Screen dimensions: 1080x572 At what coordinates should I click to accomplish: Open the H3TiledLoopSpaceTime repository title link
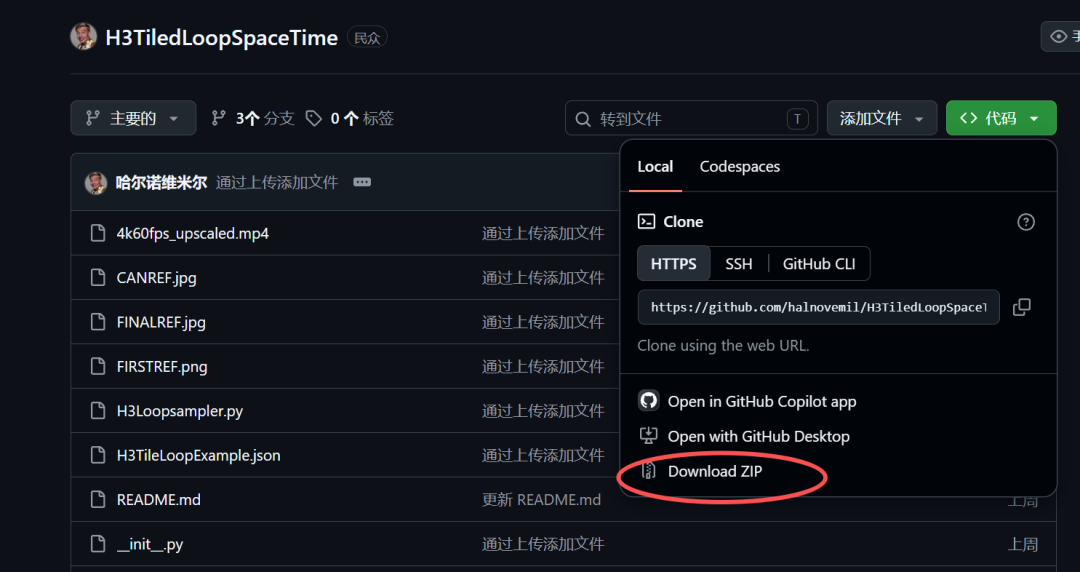click(x=221, y=37)
